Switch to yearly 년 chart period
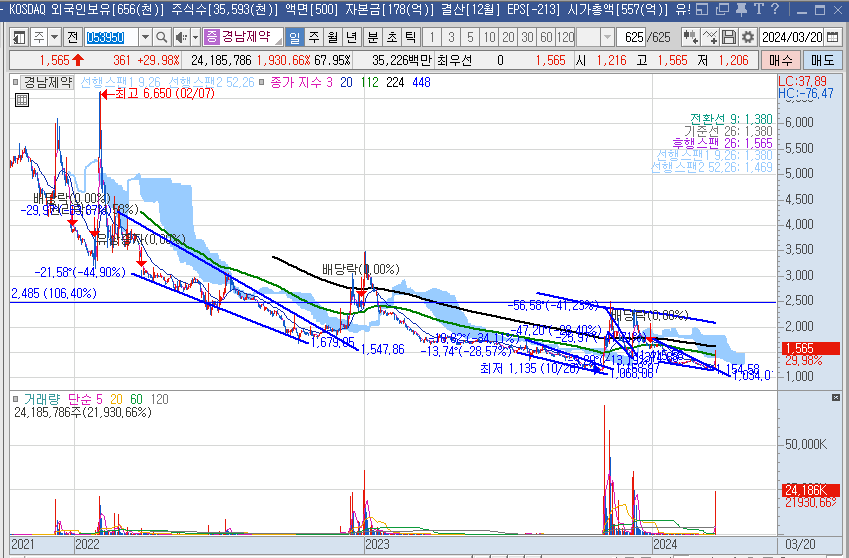The image size is (849, 558). click(352, 37)
